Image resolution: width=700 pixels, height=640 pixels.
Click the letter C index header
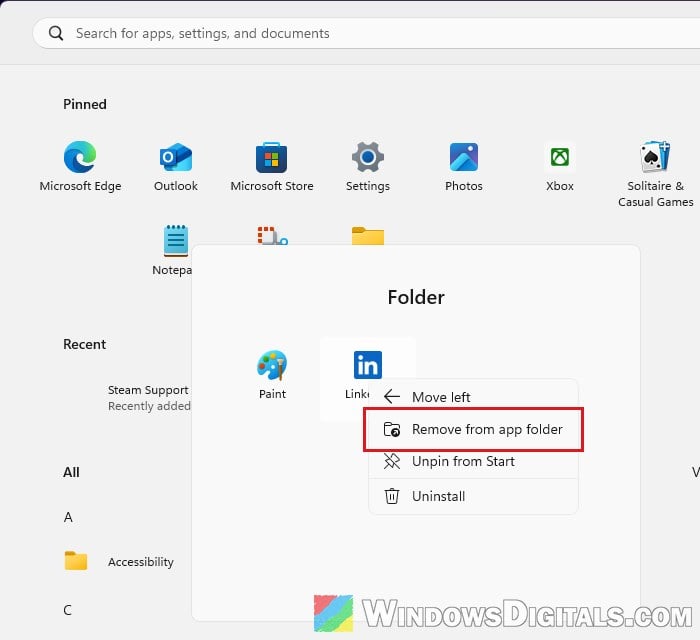(67, 610)
